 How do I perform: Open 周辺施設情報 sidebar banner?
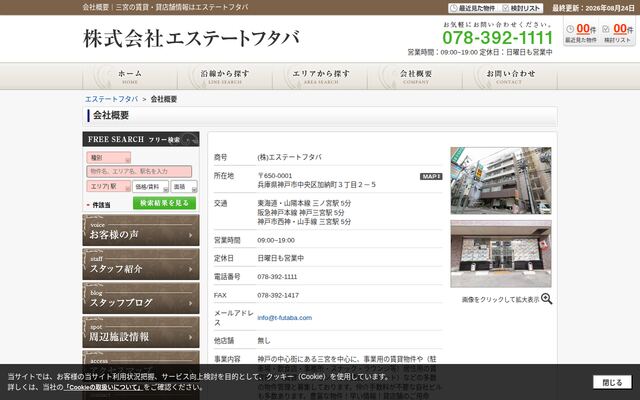(141, 333)
